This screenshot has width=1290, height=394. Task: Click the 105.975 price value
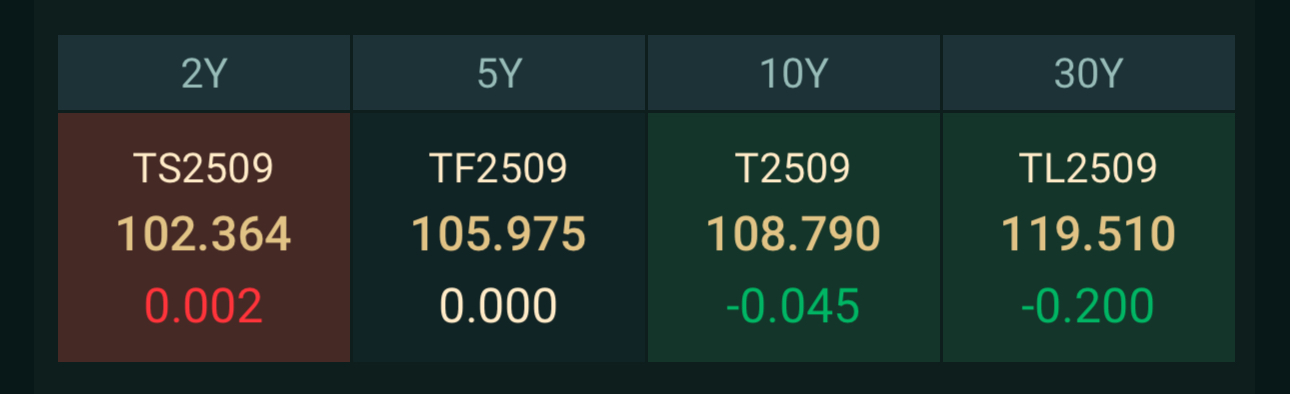pos(499,235)
